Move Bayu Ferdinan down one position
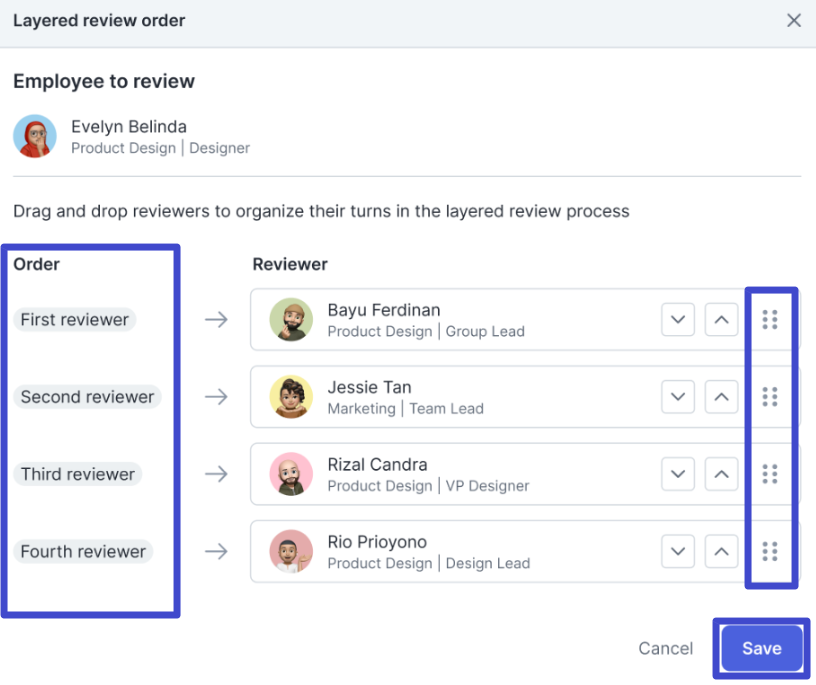This screenshot has height=685, width=816. click(x=678, y=320)
